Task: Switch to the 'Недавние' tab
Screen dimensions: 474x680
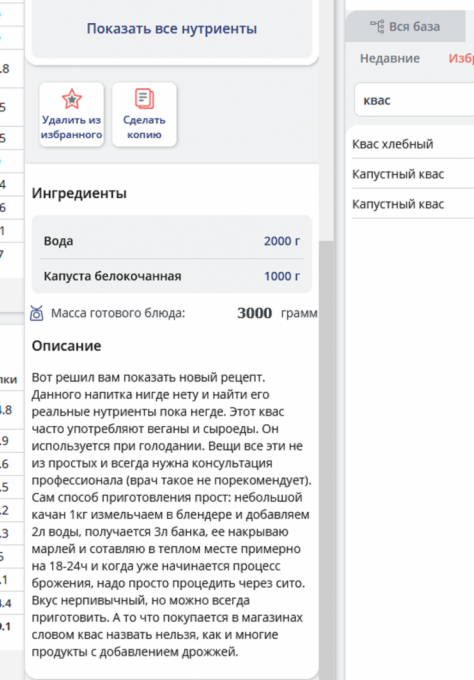Action: click(390, 58)
